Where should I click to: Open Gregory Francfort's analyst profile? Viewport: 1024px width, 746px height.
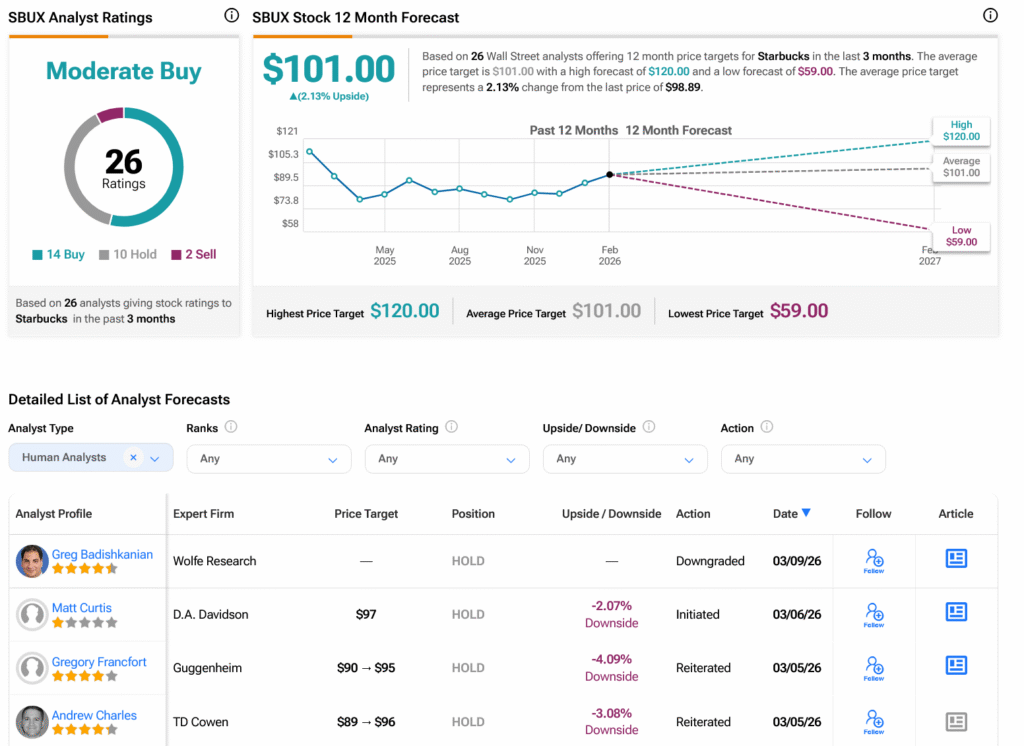(x=99, y=661)
